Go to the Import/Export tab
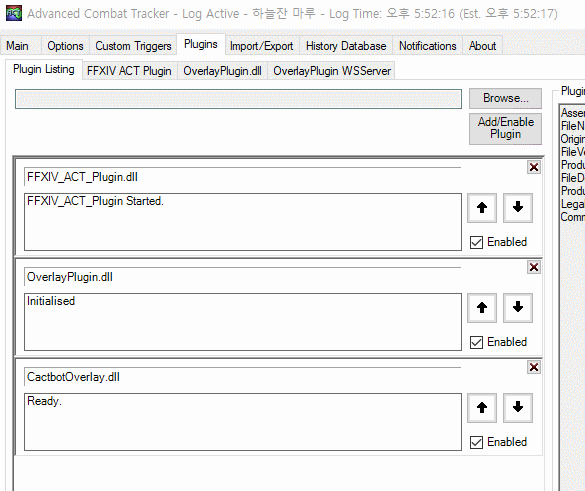 pyautogui.click(x=262, y=46)
